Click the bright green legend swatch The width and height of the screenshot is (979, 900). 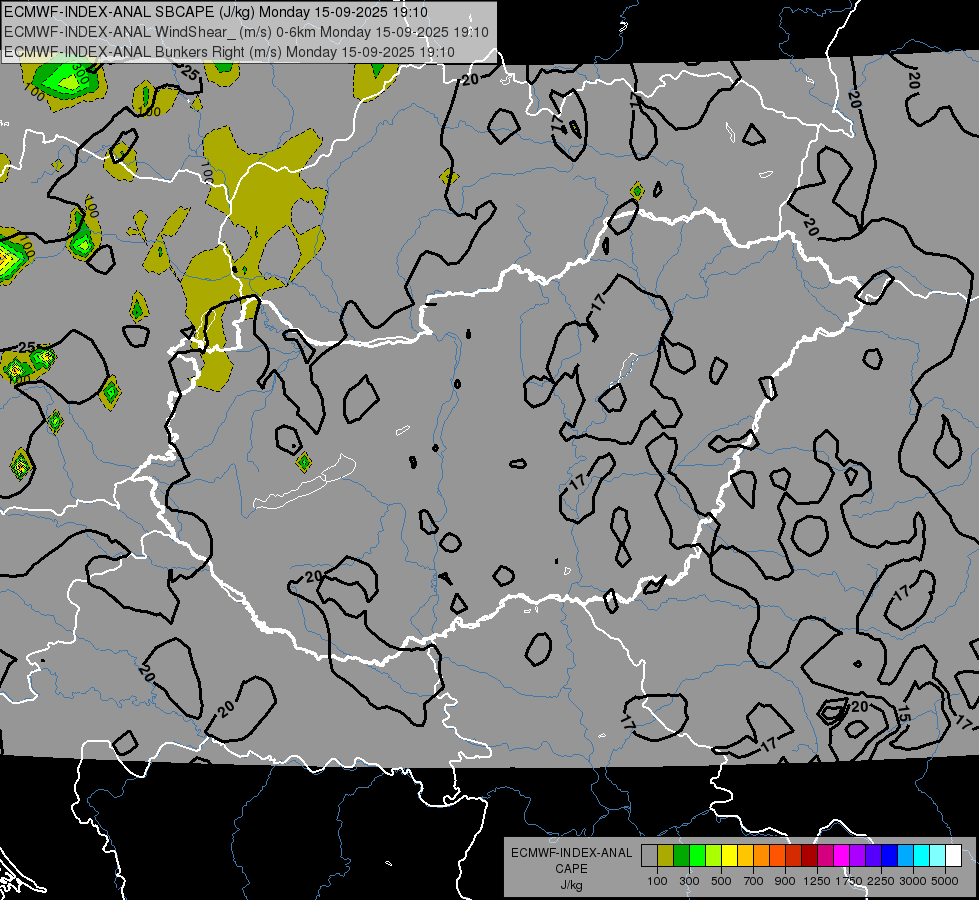pyautogui.click(x=697, y=856)
